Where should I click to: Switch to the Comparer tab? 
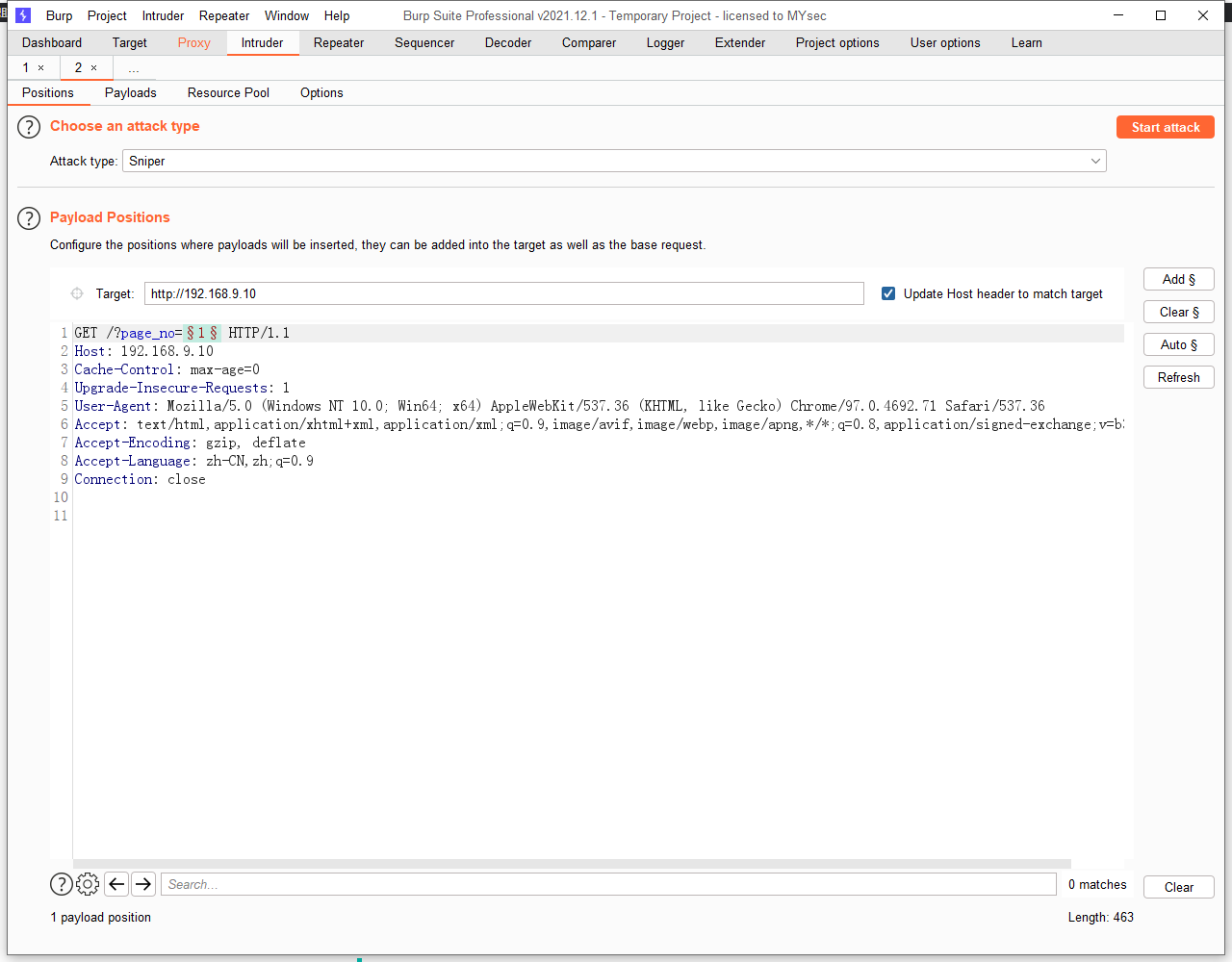tap(589, 42)
